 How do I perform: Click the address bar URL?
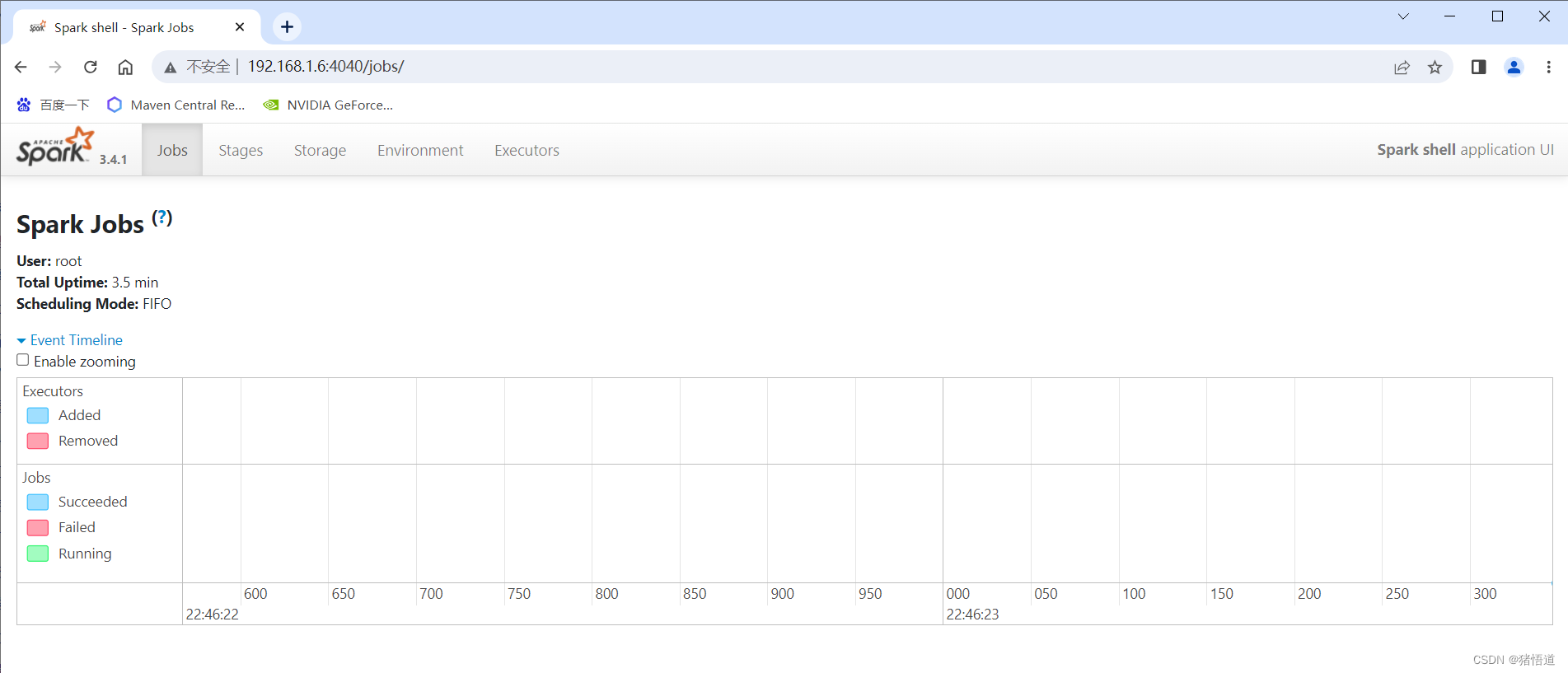pos(325,67)
